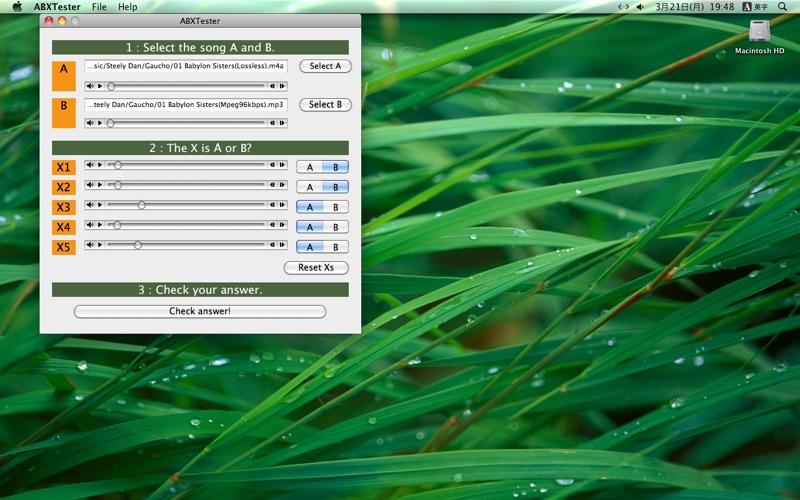Step backward in song B player
Image resolution: width=800 pixels, height=500 pixels.
272,123
